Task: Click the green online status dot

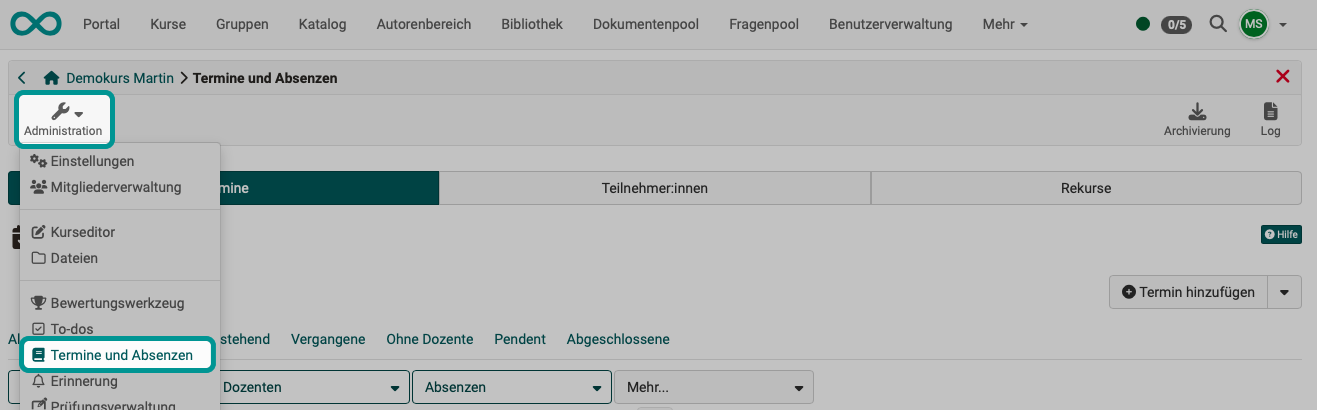Action: pyautogui.click(x=1143, y=24)
